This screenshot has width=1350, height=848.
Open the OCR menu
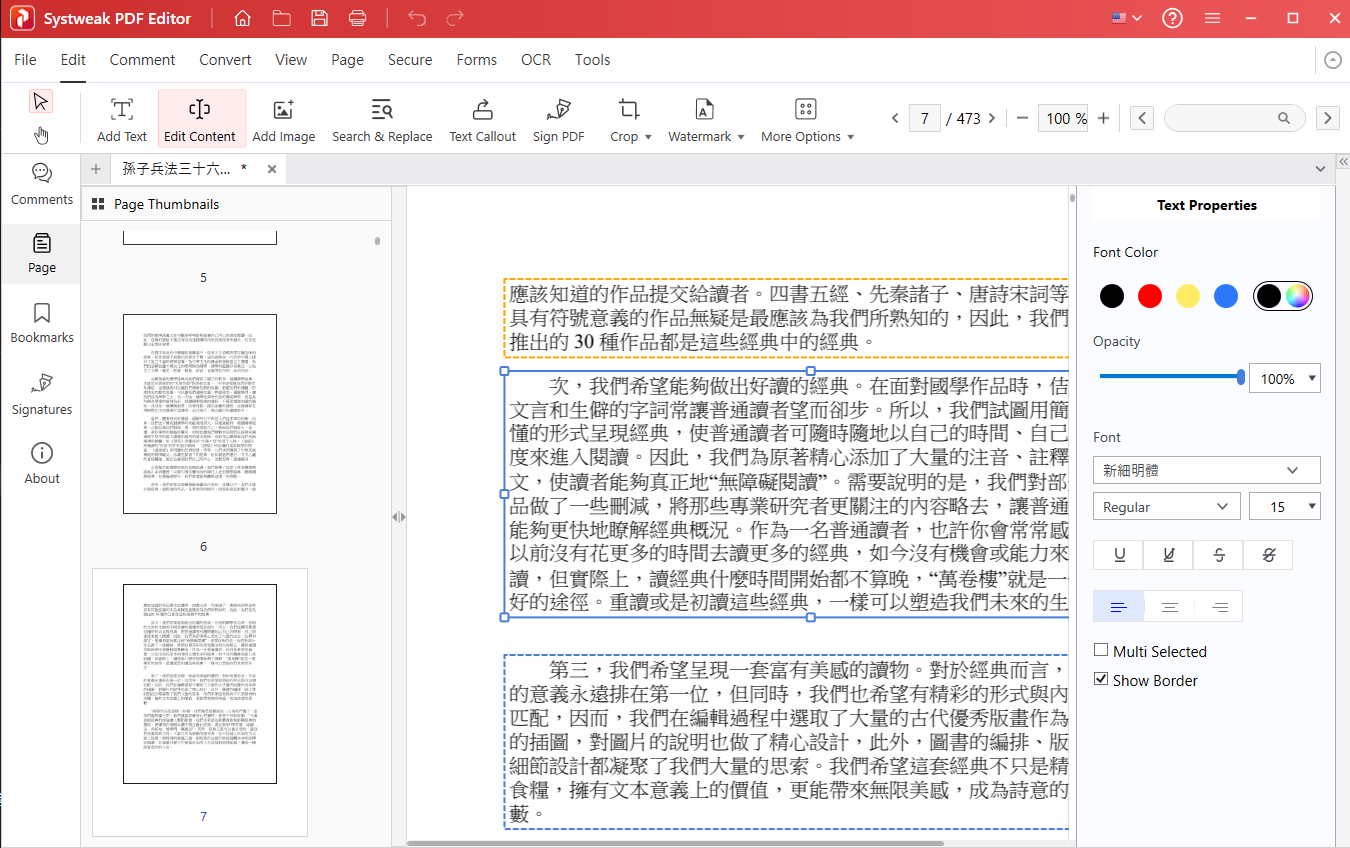click(536, 60)
